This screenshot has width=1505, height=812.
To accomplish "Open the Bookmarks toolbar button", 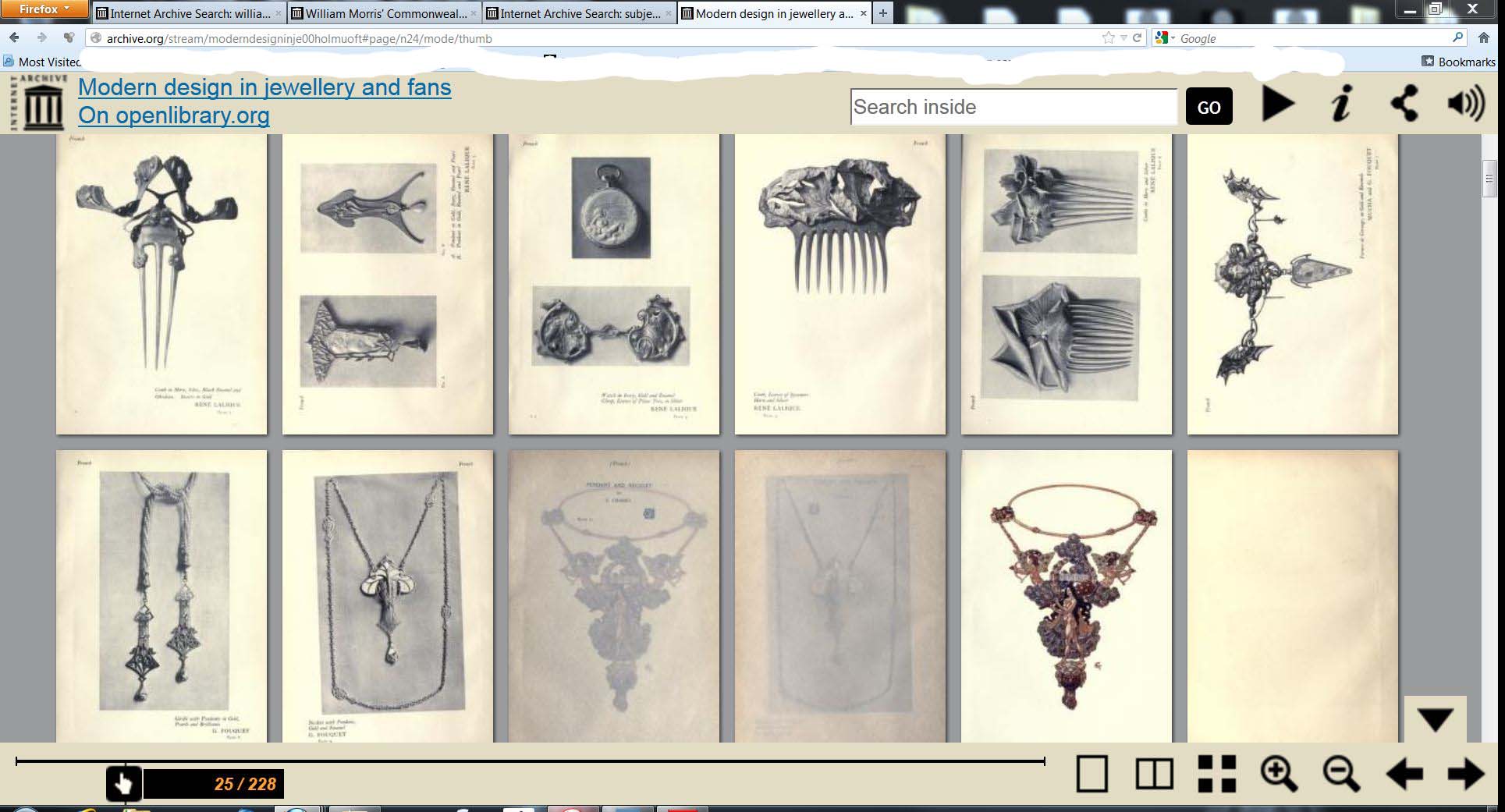I will coord(1458,62).
